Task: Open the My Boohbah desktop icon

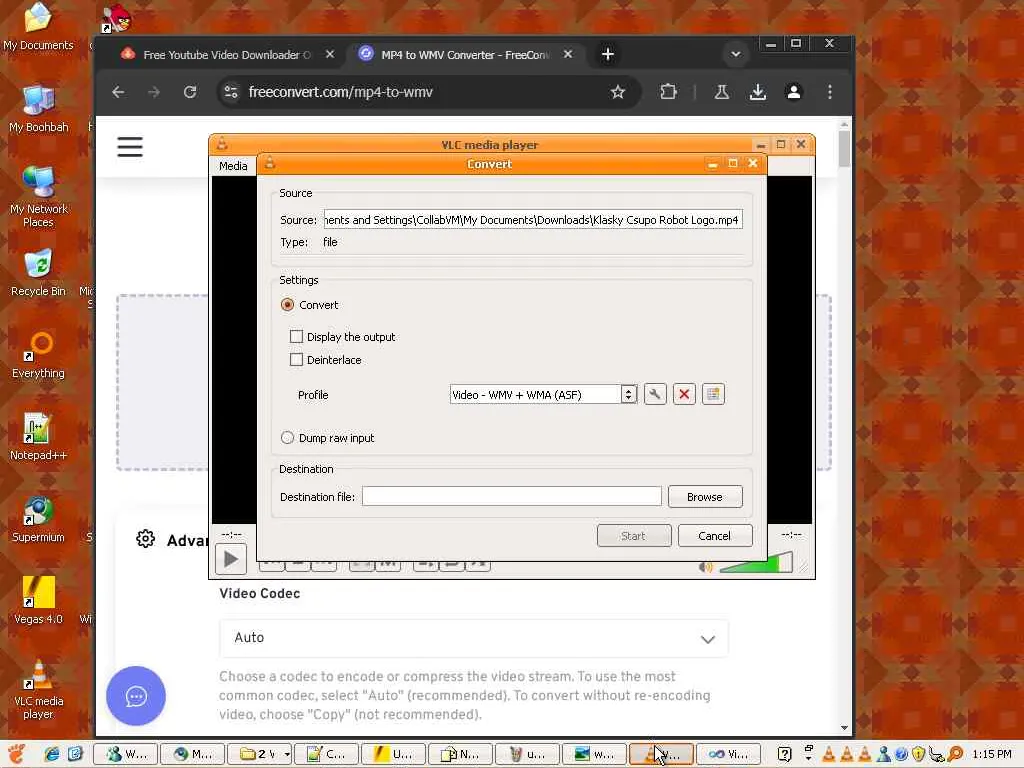Action: pos(38,109)
